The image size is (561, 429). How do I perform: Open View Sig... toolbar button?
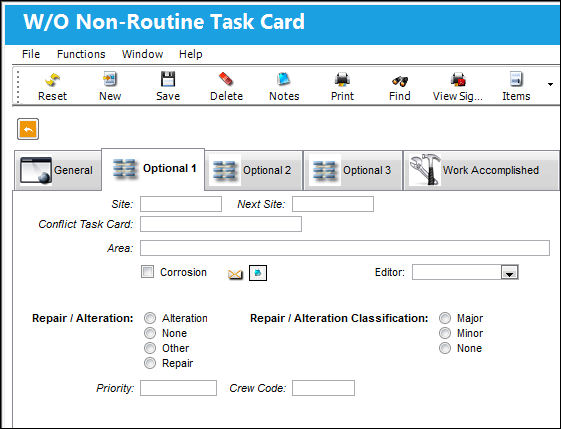point(458,86)
